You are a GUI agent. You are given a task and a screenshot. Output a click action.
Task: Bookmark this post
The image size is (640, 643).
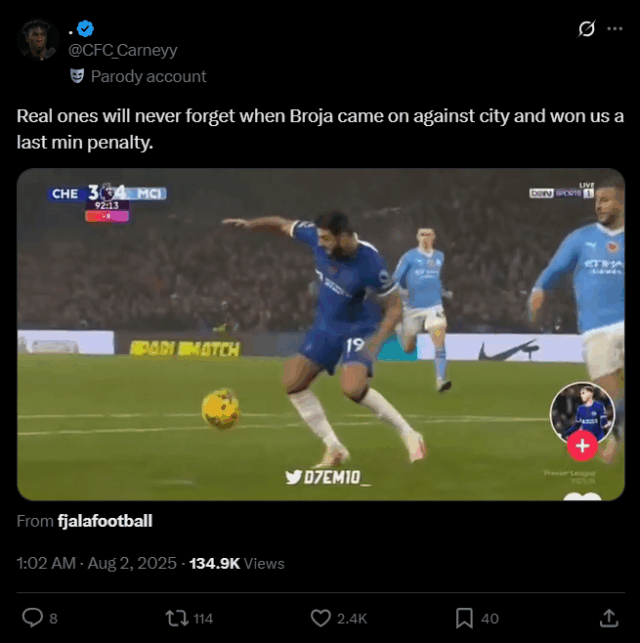(464, 618)
